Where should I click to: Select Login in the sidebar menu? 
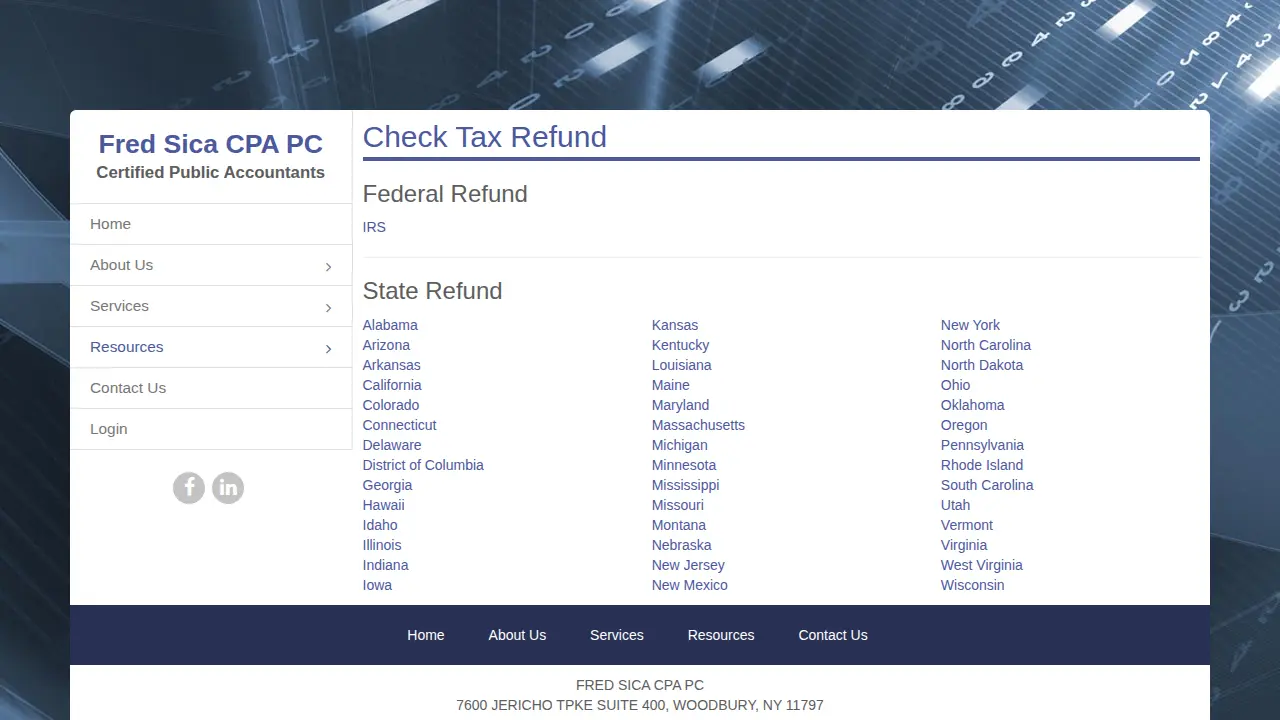coord(211,429)
